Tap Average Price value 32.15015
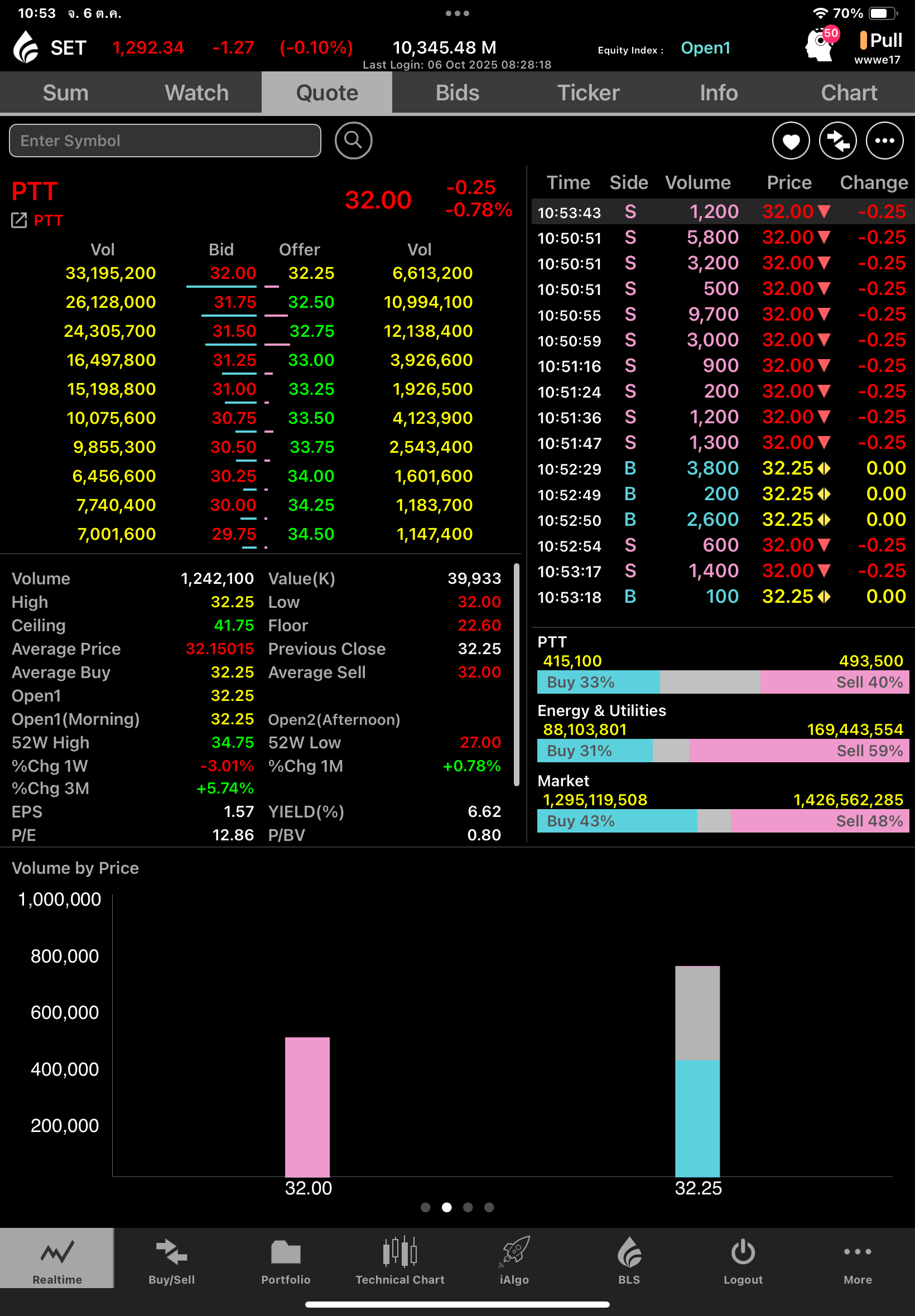This screenshot has width=915, height=1316. click(220, 649)
